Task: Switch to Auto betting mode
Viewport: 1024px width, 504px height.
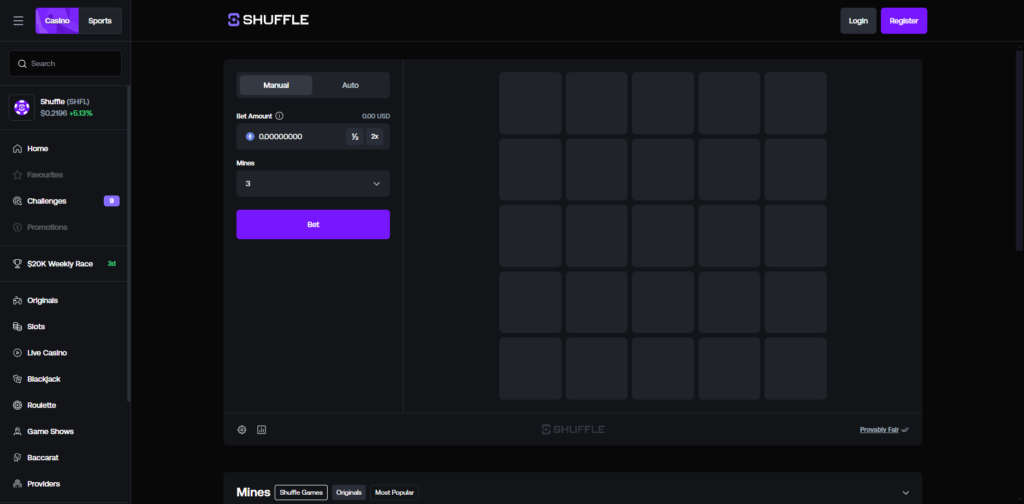Action: (350, 85)
